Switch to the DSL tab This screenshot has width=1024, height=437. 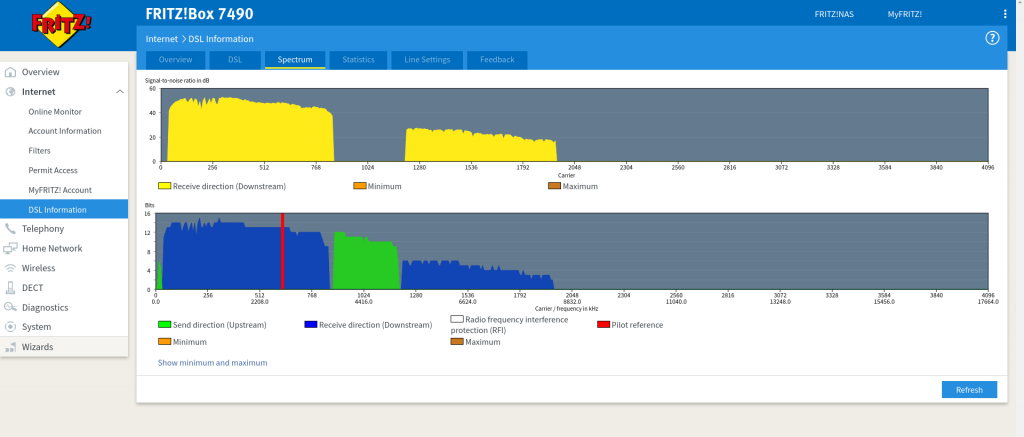tap(235, 59)
